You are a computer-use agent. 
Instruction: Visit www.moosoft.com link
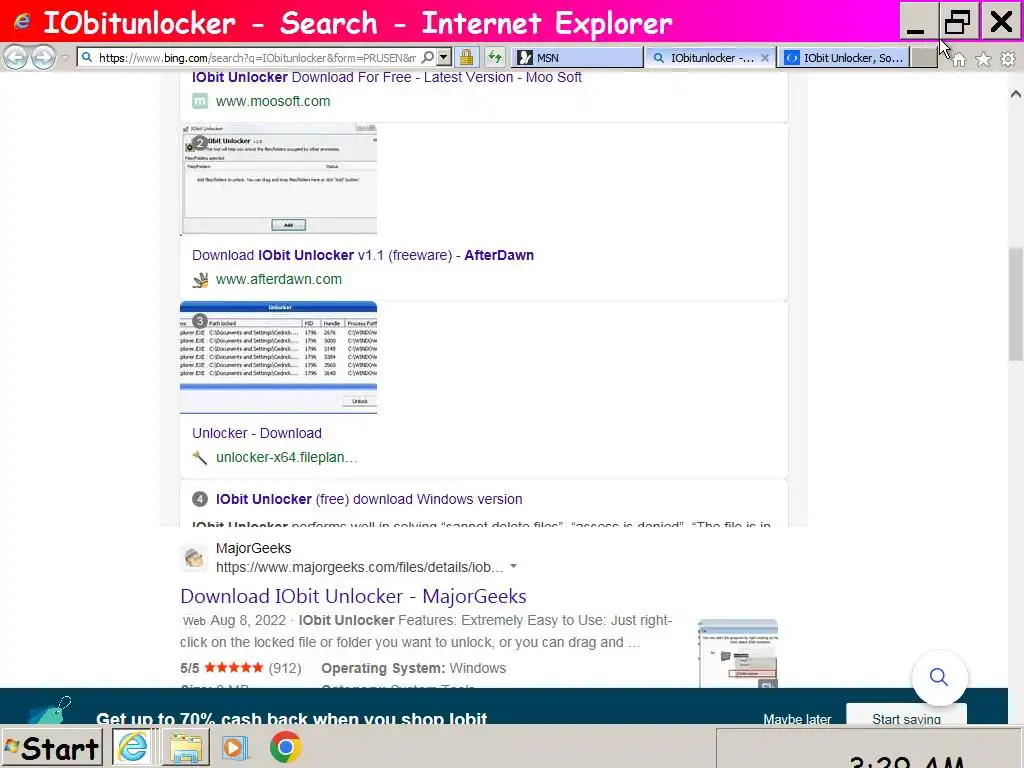[x=273, y=101]
